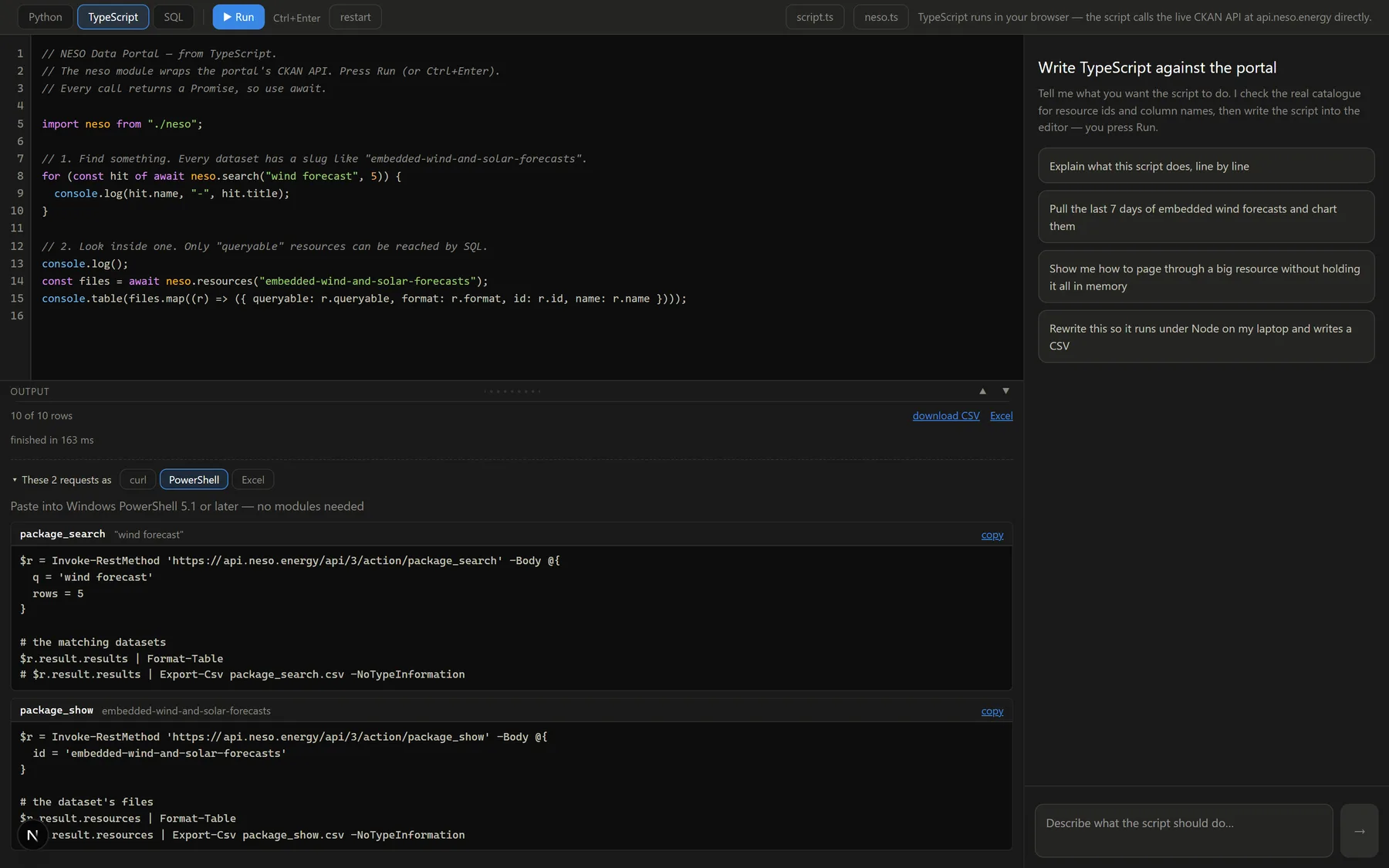1389x868 pixels.
Task: Open the neso.ts file tab
Action: [881, 17]
